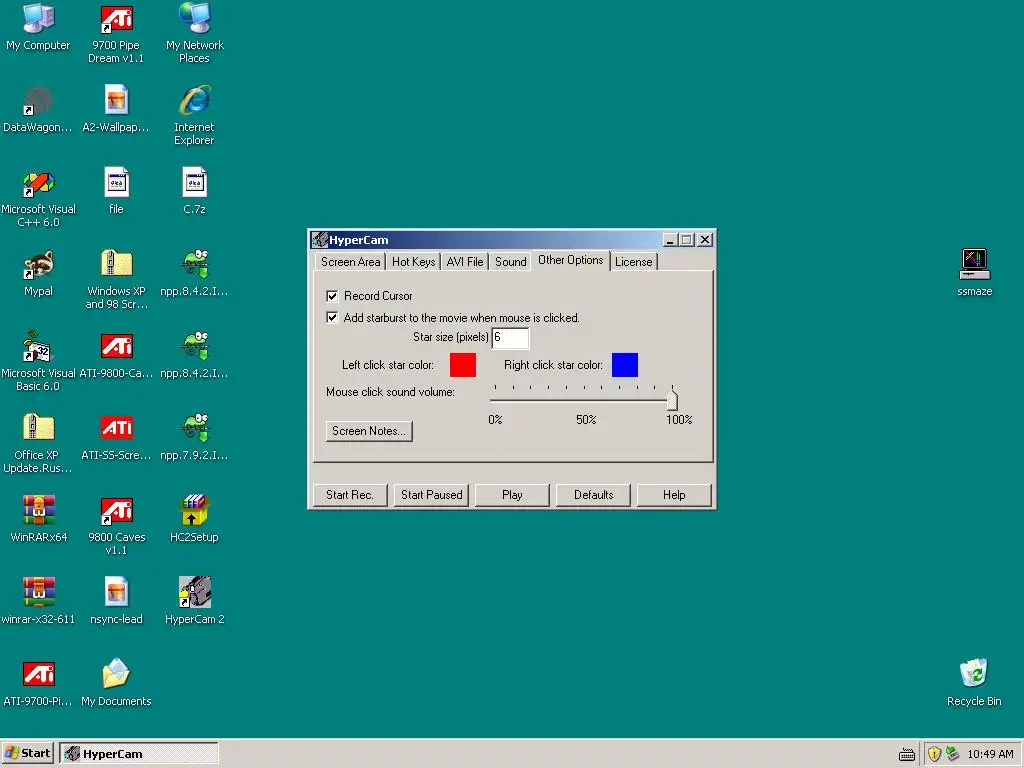Screen dimensions: 1024x768
Task: Launch 9700 Pipe Dream v1.1 shortcut
Action: [x=116, y=34]
